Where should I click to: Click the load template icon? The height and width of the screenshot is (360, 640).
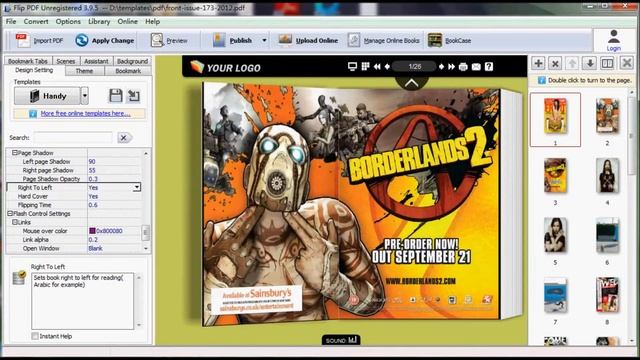(x=133, y=96)
